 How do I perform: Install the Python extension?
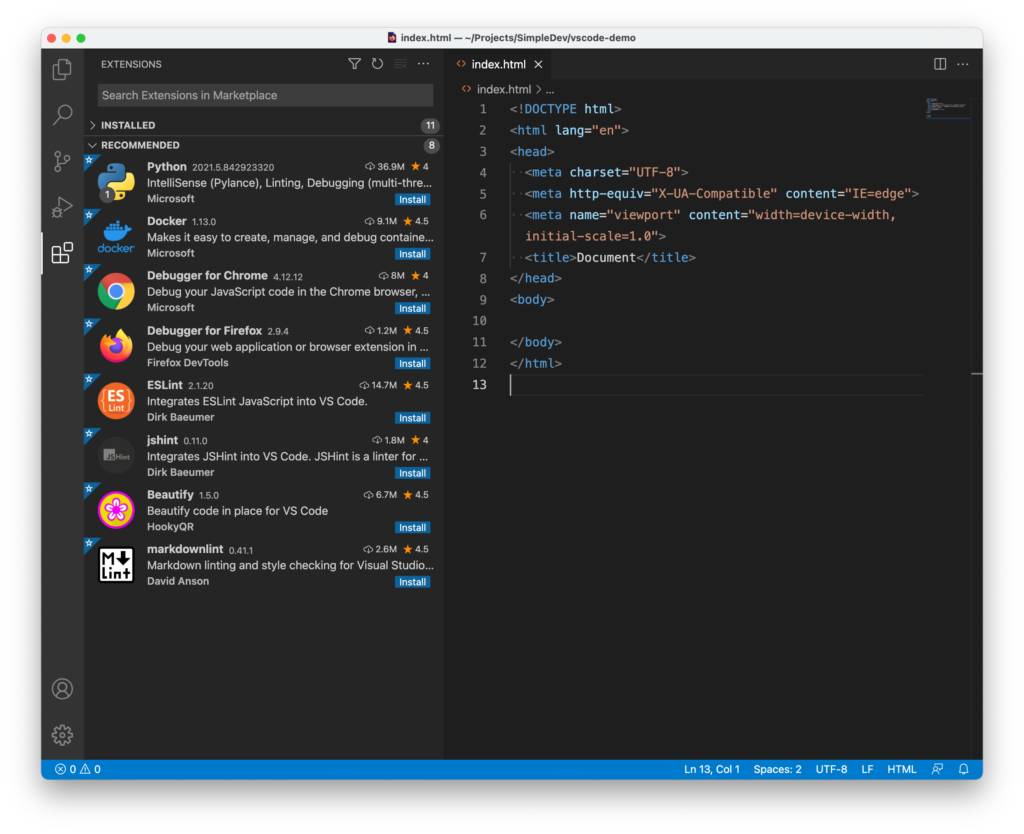tap(412, 199)
